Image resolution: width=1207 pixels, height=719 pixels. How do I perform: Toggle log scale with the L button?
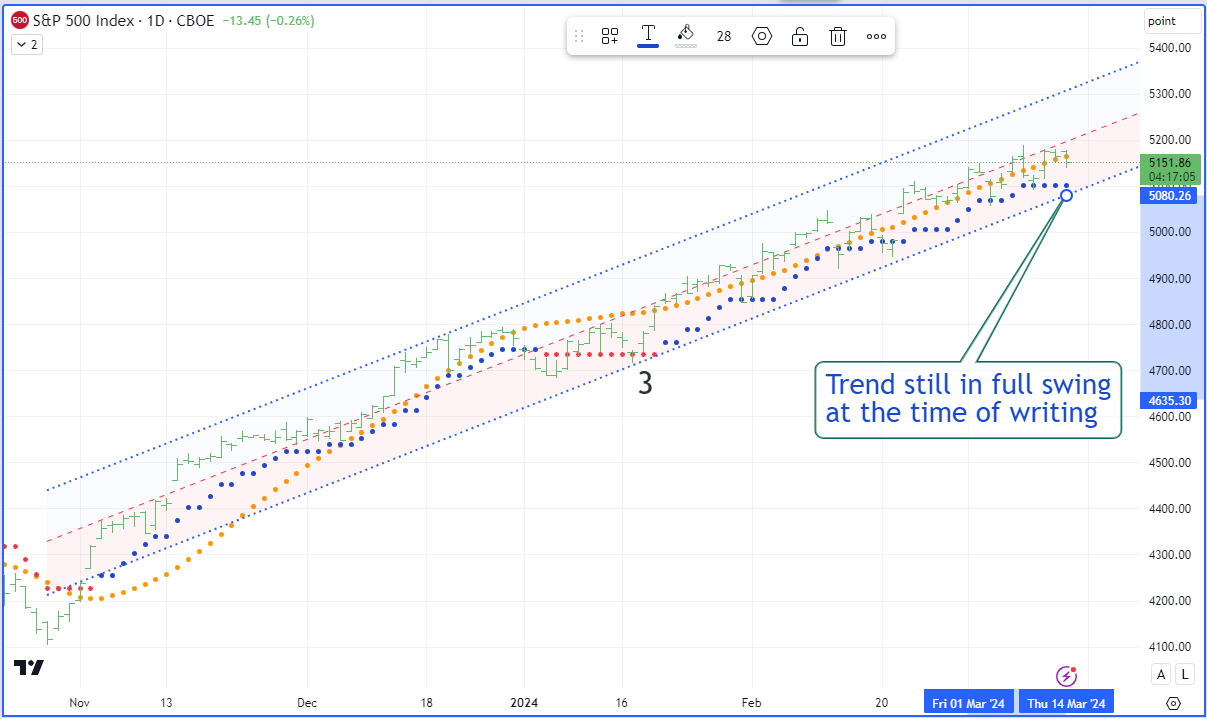click(1185, 674)
